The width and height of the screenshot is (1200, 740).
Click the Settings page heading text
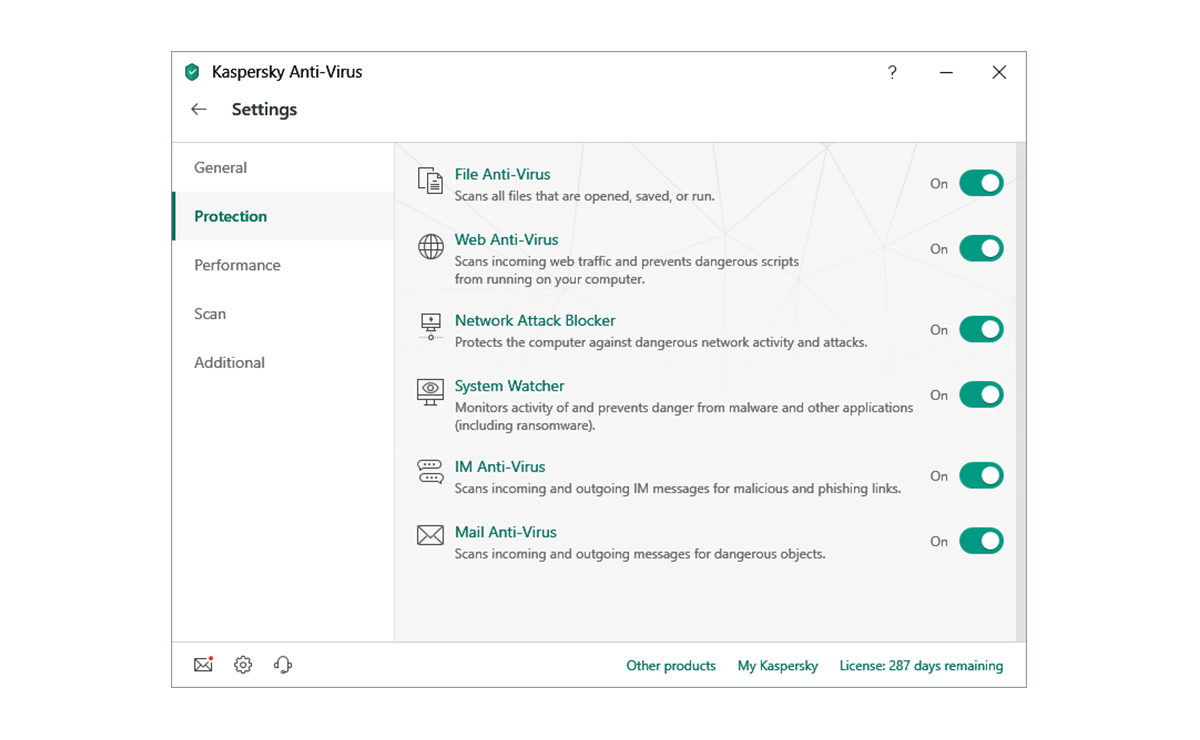click(264, 109)
